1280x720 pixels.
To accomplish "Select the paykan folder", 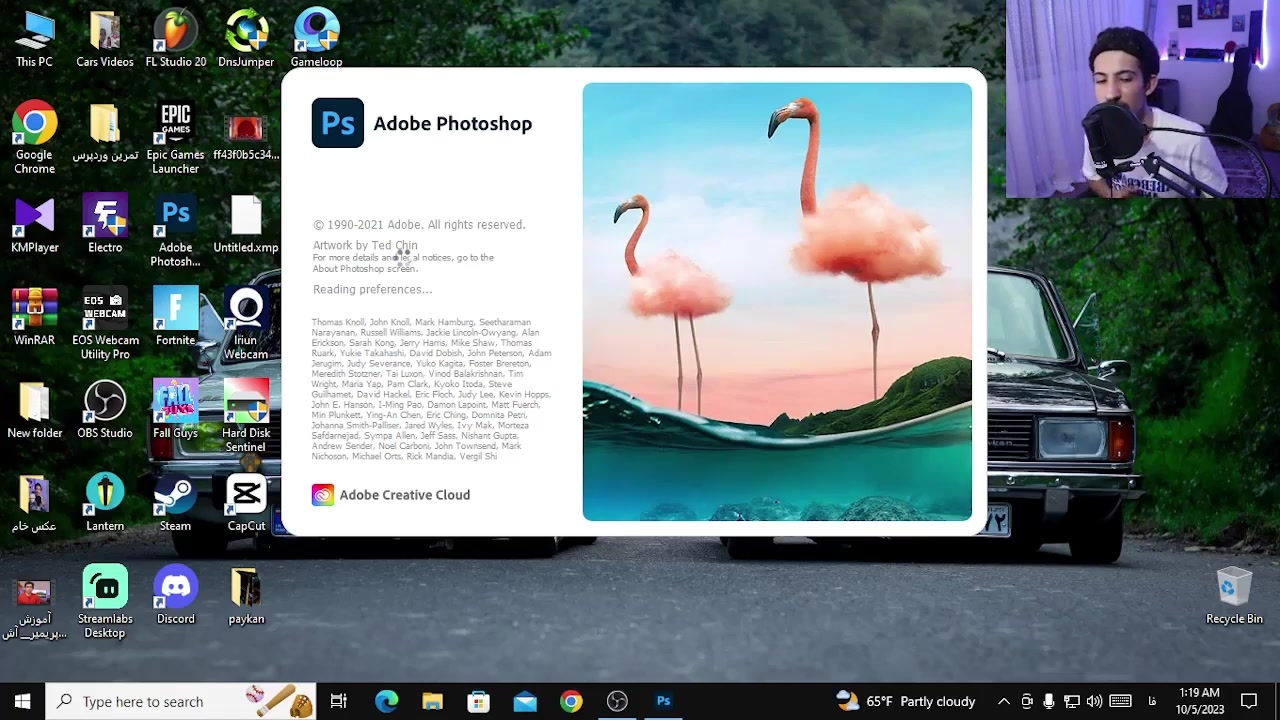I will (246, 597).
